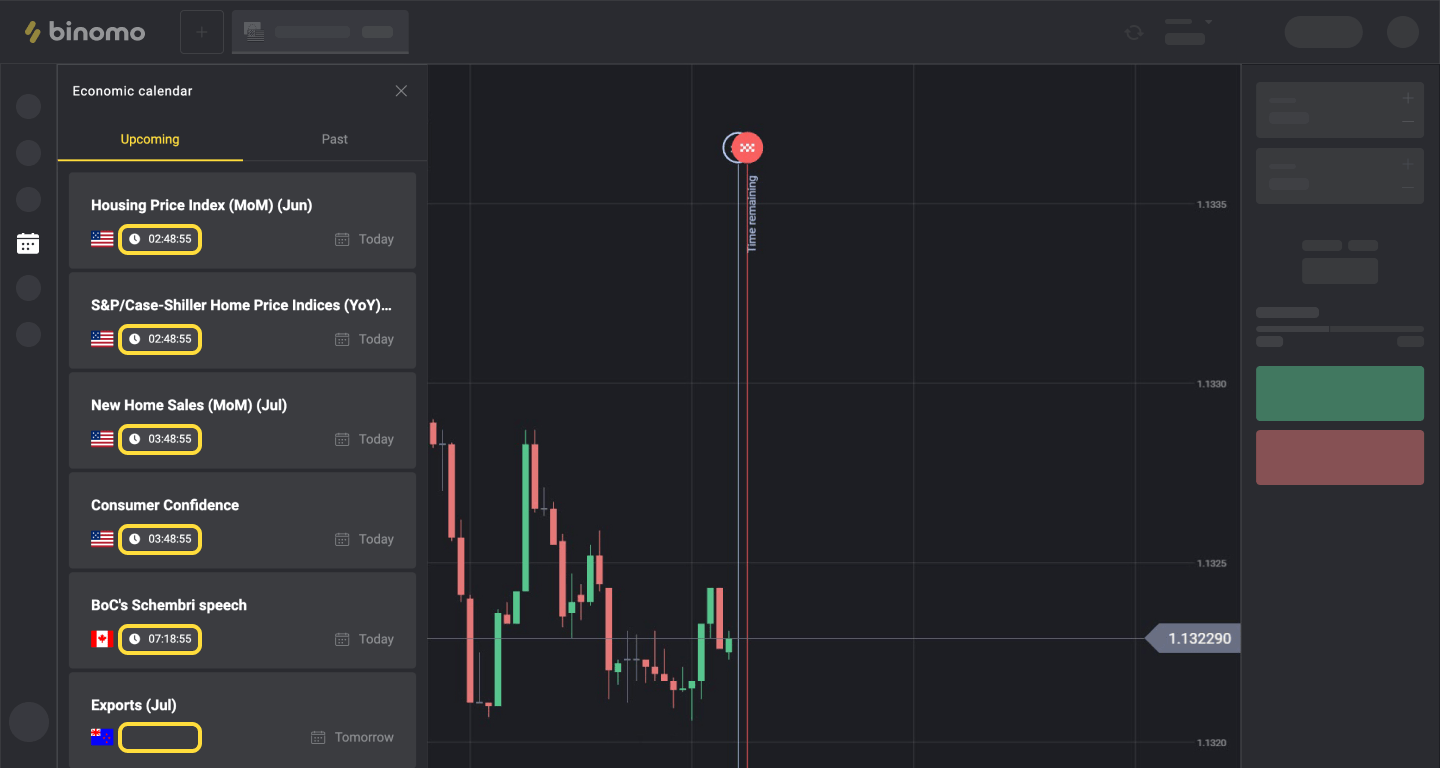The image size is (1440, 768).
Task: Click the Canada flag on BoC's Schembri speech
Action: click(102, 639)
